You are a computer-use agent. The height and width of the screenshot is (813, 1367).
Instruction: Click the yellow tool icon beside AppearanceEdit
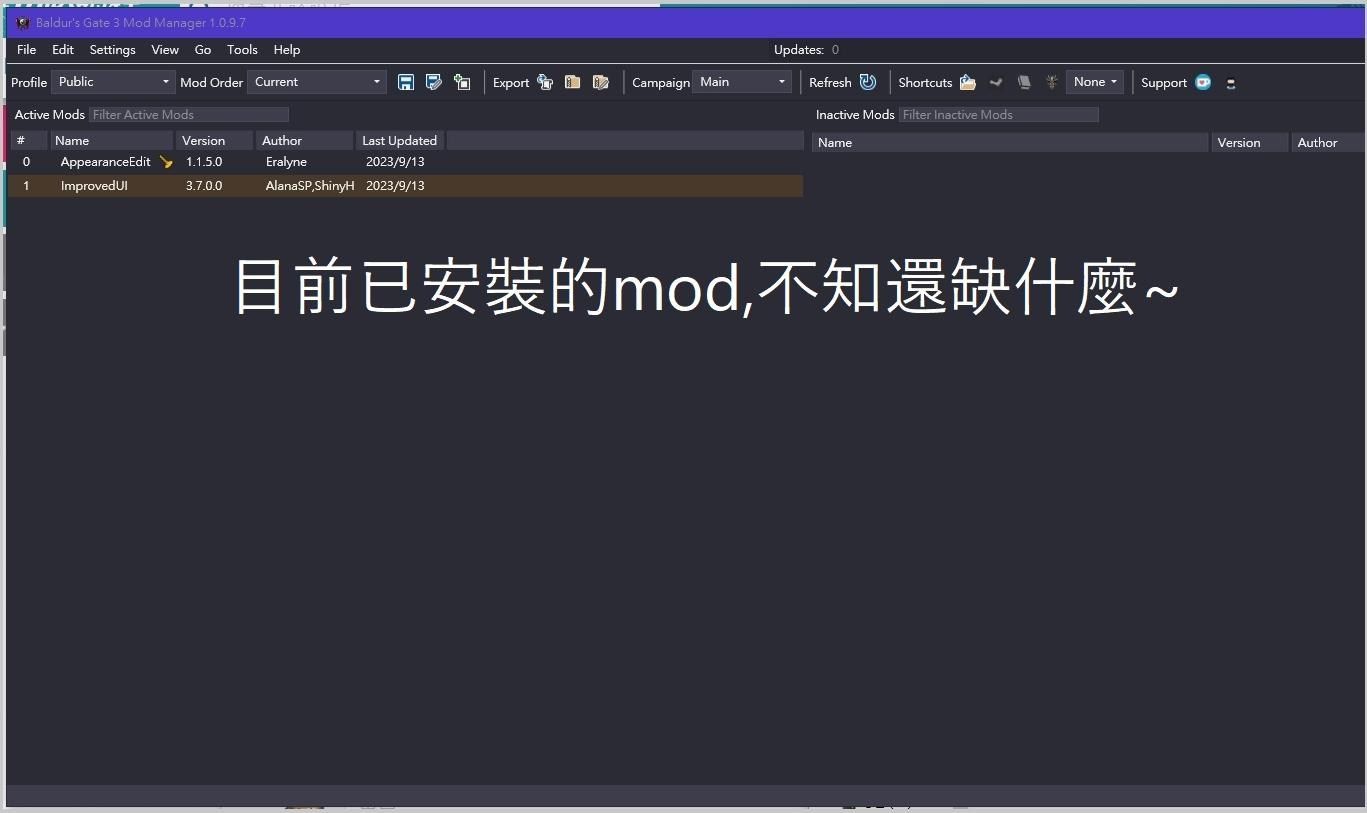tap(166, 162)
